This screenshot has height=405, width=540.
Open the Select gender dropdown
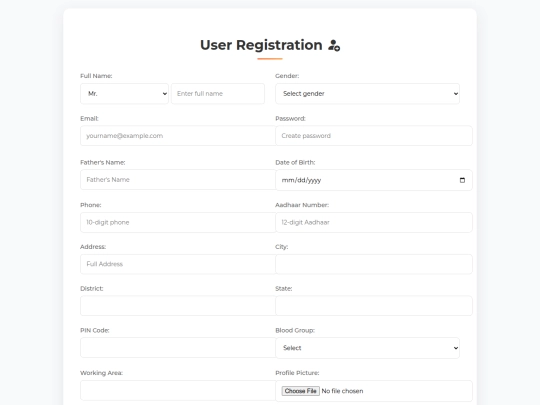point(367,94)
